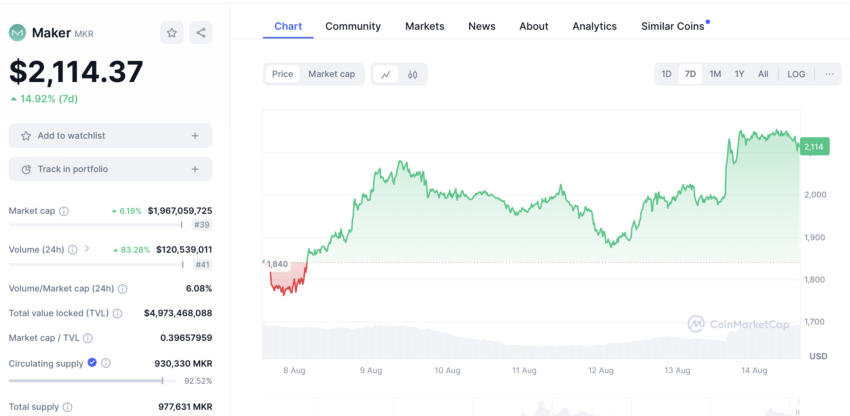Viewport: 850px width, 416px height.
Task: Click the plus icon on Add to watchlist
Action: [x=195, y=136]
